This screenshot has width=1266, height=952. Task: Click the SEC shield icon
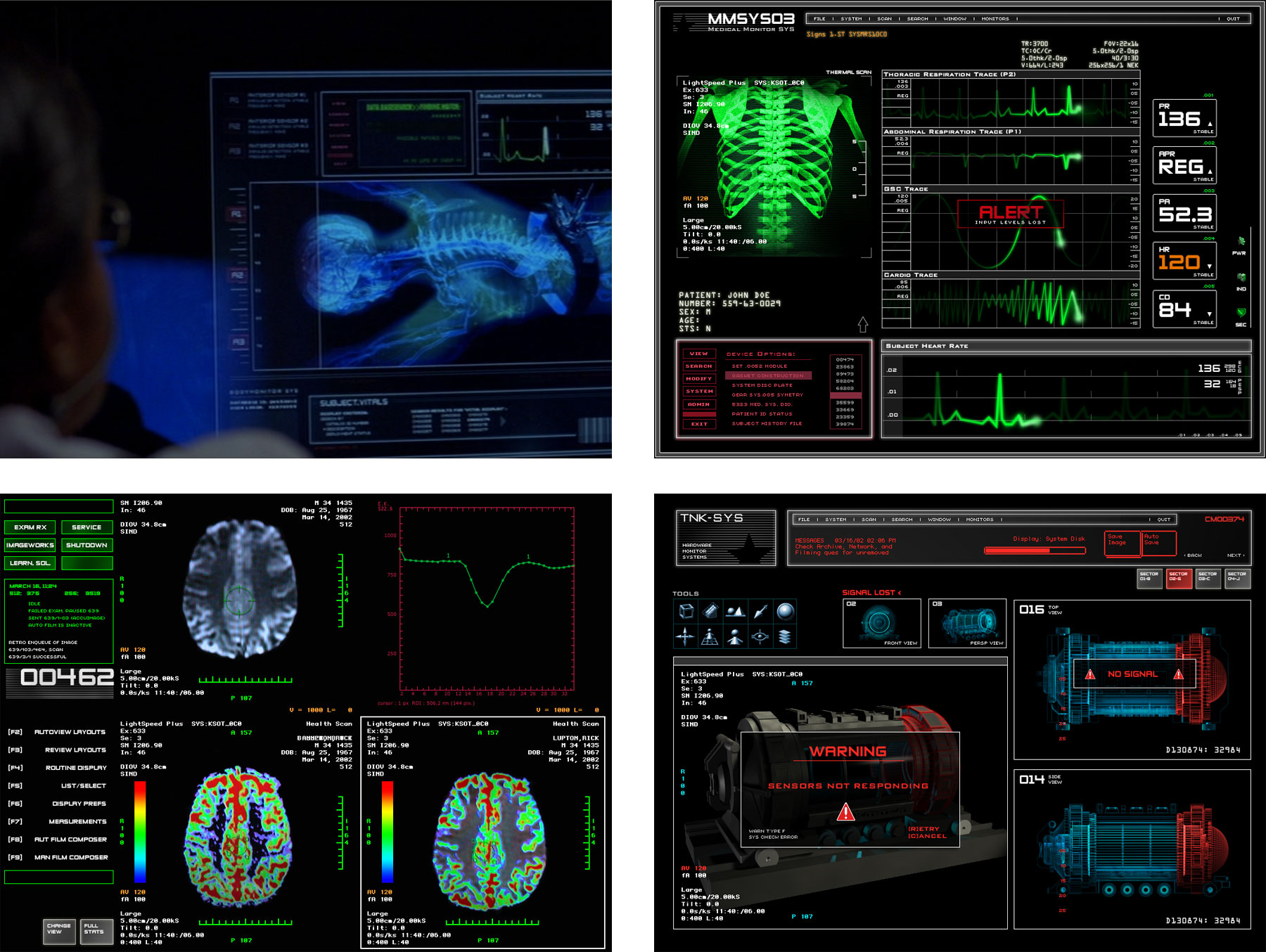[1241, 313]
